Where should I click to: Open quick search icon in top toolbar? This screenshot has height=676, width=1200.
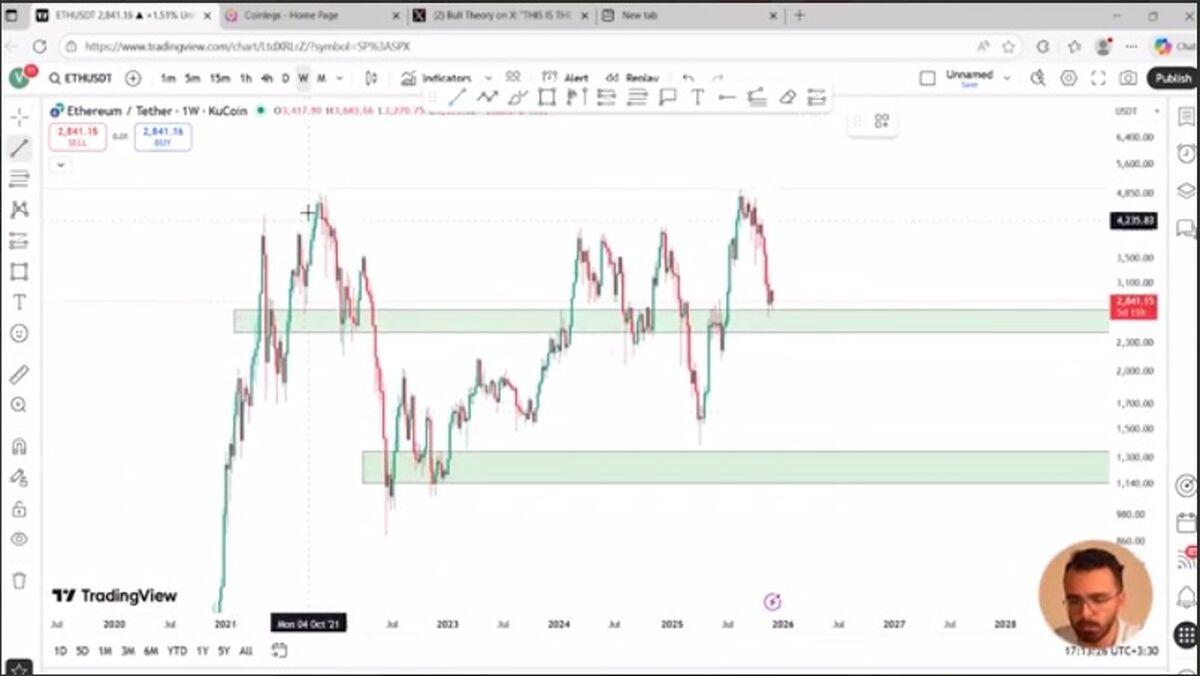click(x=1038, y=78)
